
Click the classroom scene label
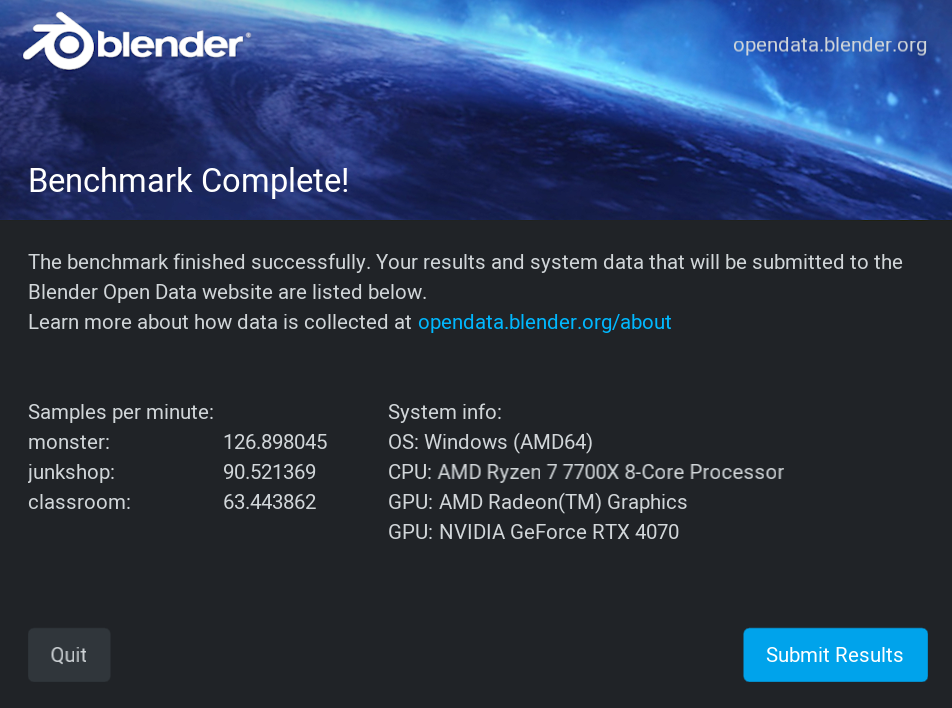80,502
